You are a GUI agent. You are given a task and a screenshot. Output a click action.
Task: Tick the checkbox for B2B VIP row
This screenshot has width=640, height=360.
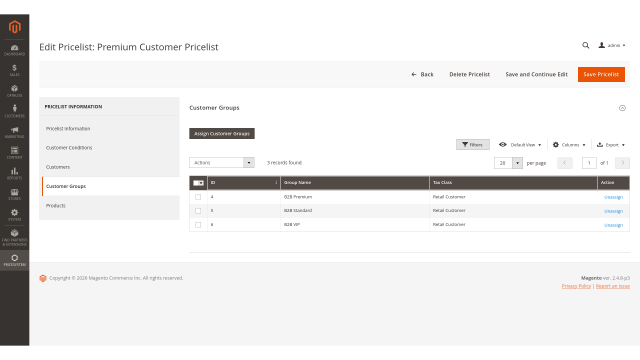(198, 225)
